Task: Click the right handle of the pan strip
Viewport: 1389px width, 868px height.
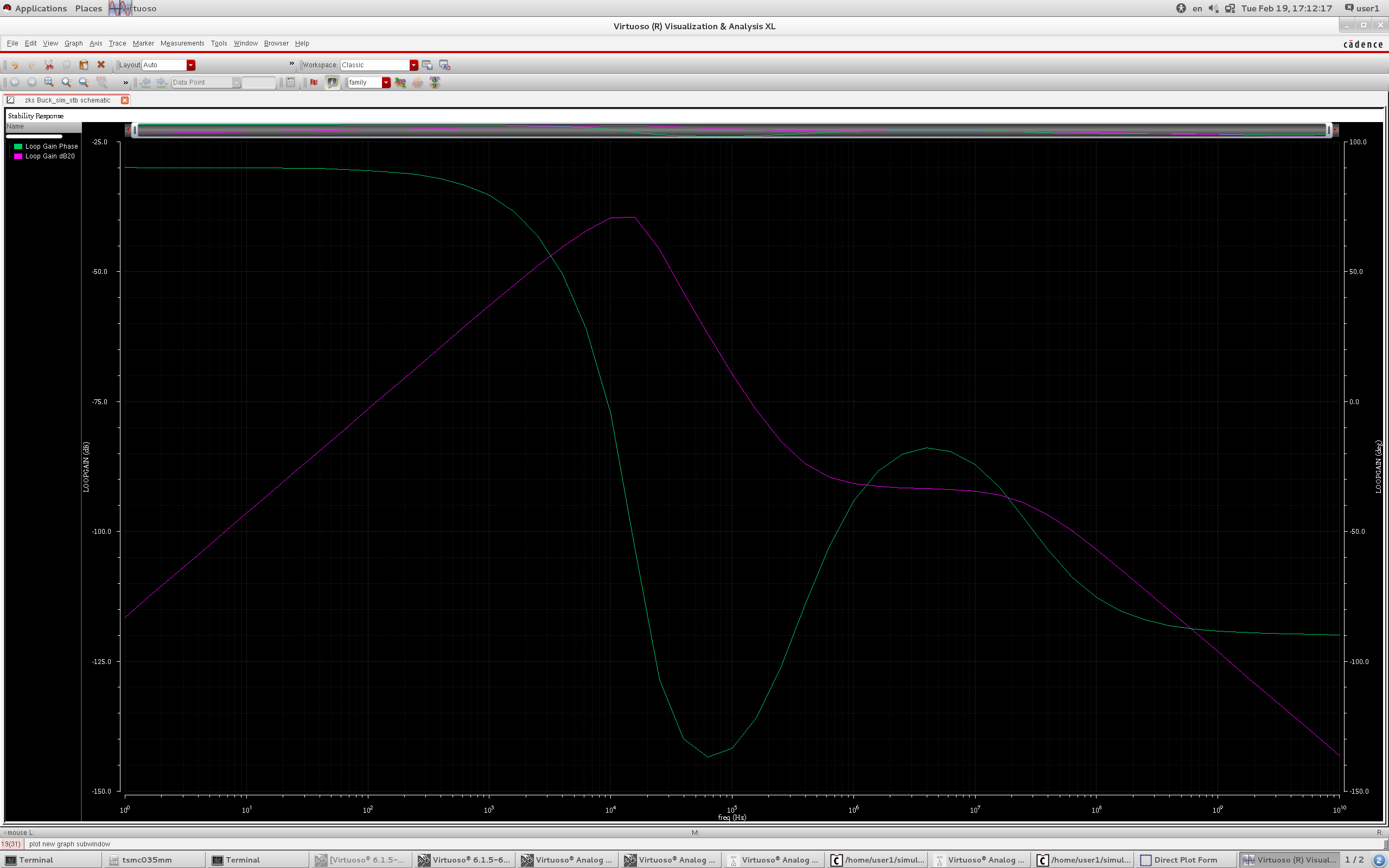Action: (x=1329, y=130)
